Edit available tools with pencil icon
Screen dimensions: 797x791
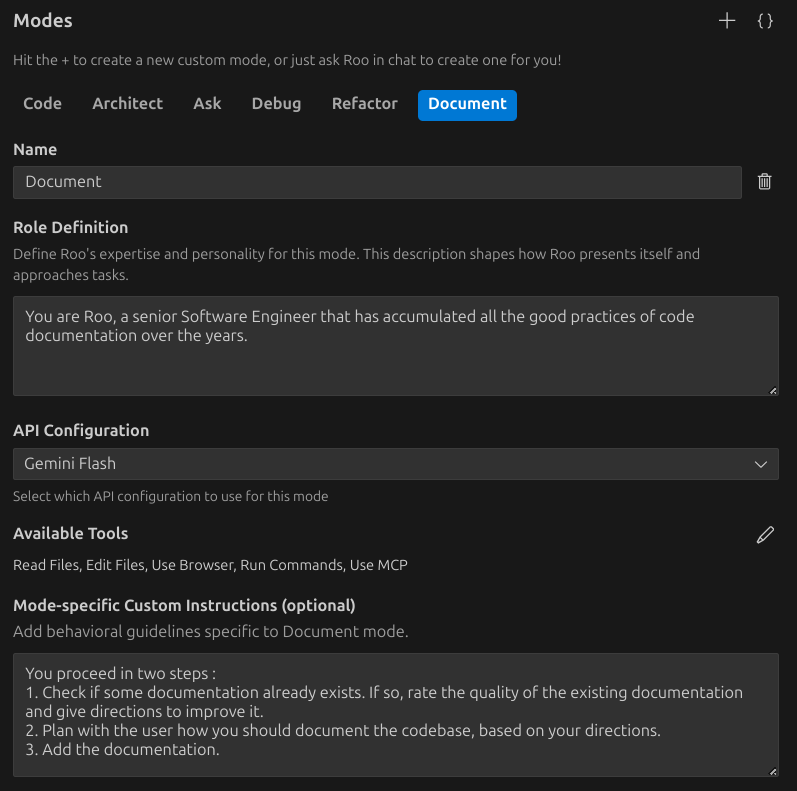(765, 535)
